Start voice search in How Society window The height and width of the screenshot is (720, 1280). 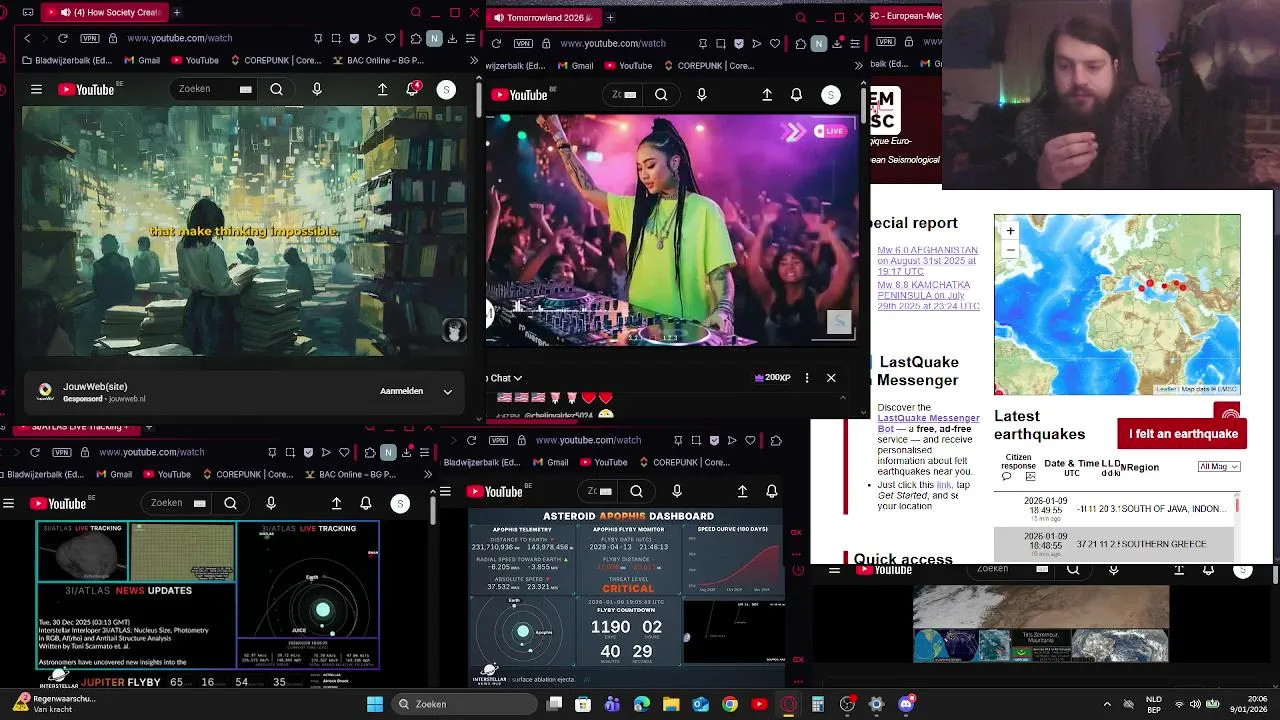[317, 89]
